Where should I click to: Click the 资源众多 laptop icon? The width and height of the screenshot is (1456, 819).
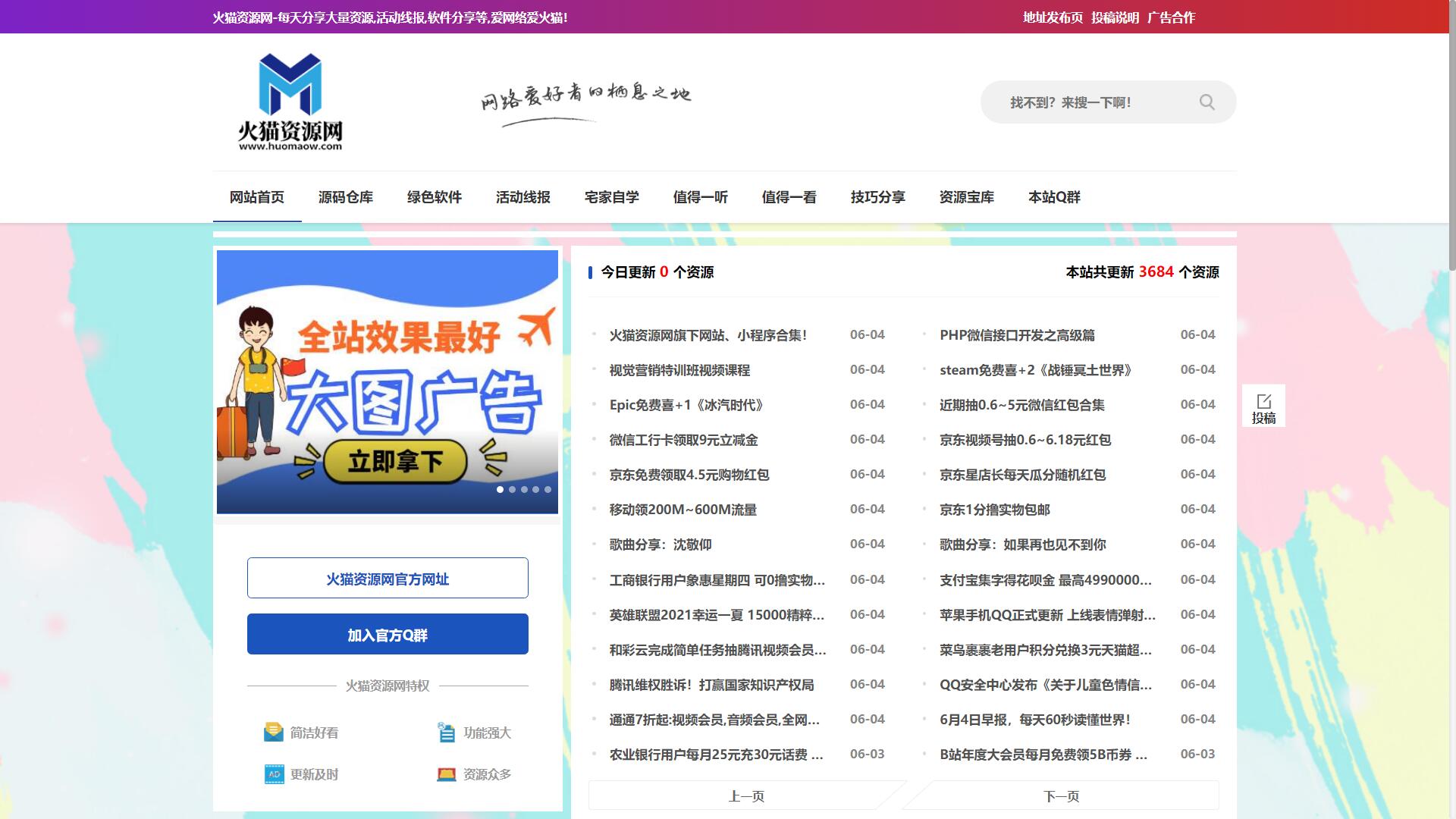(x=447, y=774)
